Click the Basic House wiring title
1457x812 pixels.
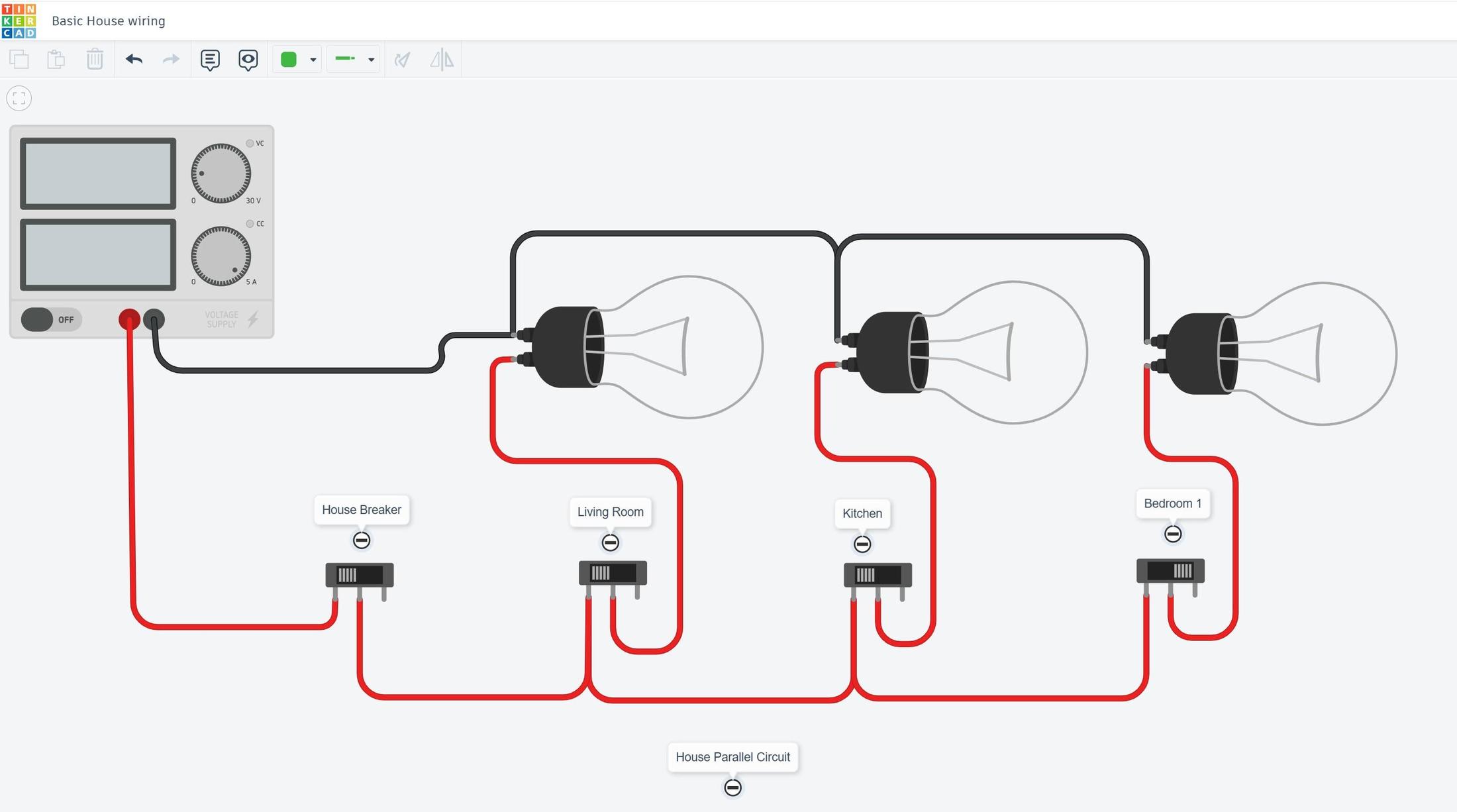click(x=109, y=21)
